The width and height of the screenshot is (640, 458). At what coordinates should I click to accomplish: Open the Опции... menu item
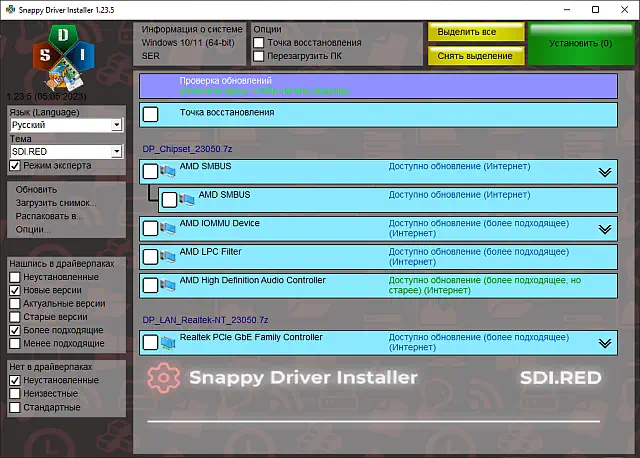point(33,229)
